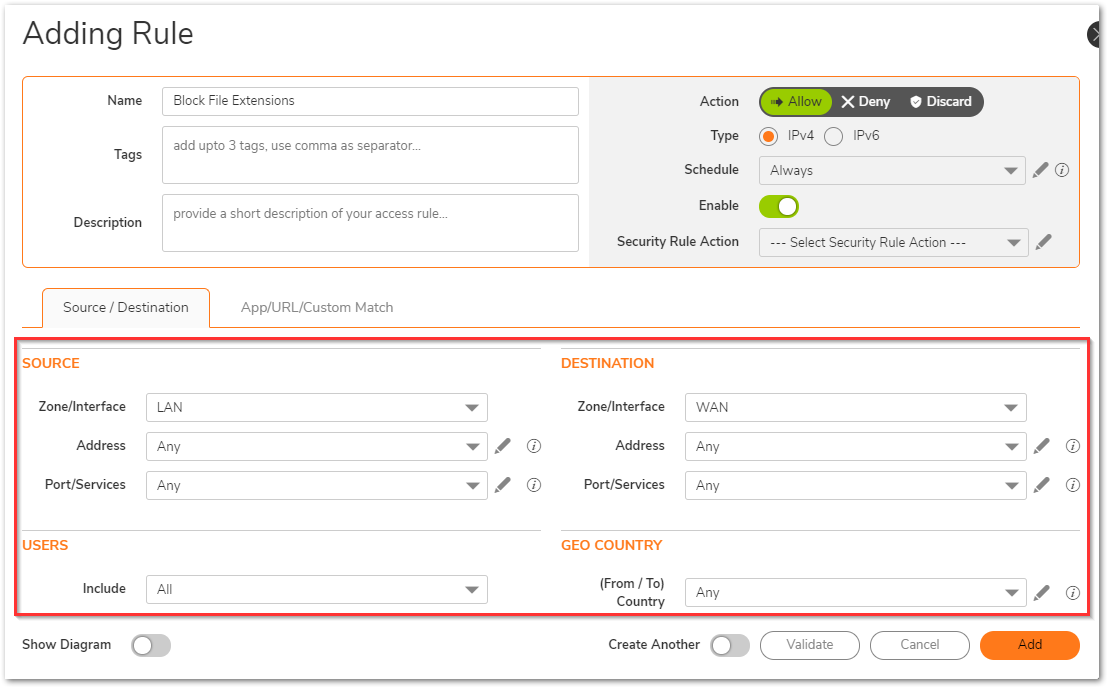This screenshot has width=1108, height=688.
Task: Click info icon beside Source Port/Services
Action: (534, 485)
